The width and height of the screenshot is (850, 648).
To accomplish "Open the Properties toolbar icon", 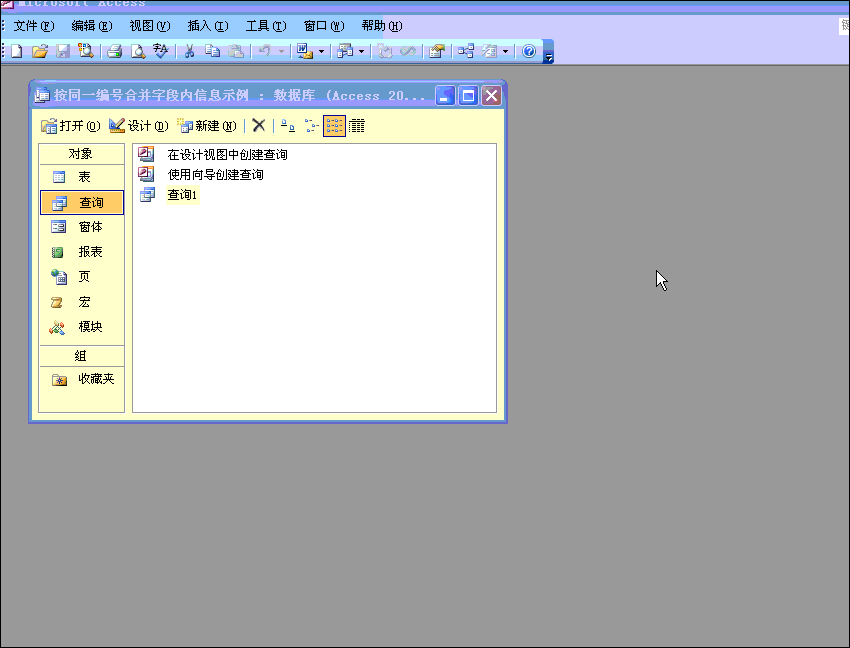I will [437, 52].
